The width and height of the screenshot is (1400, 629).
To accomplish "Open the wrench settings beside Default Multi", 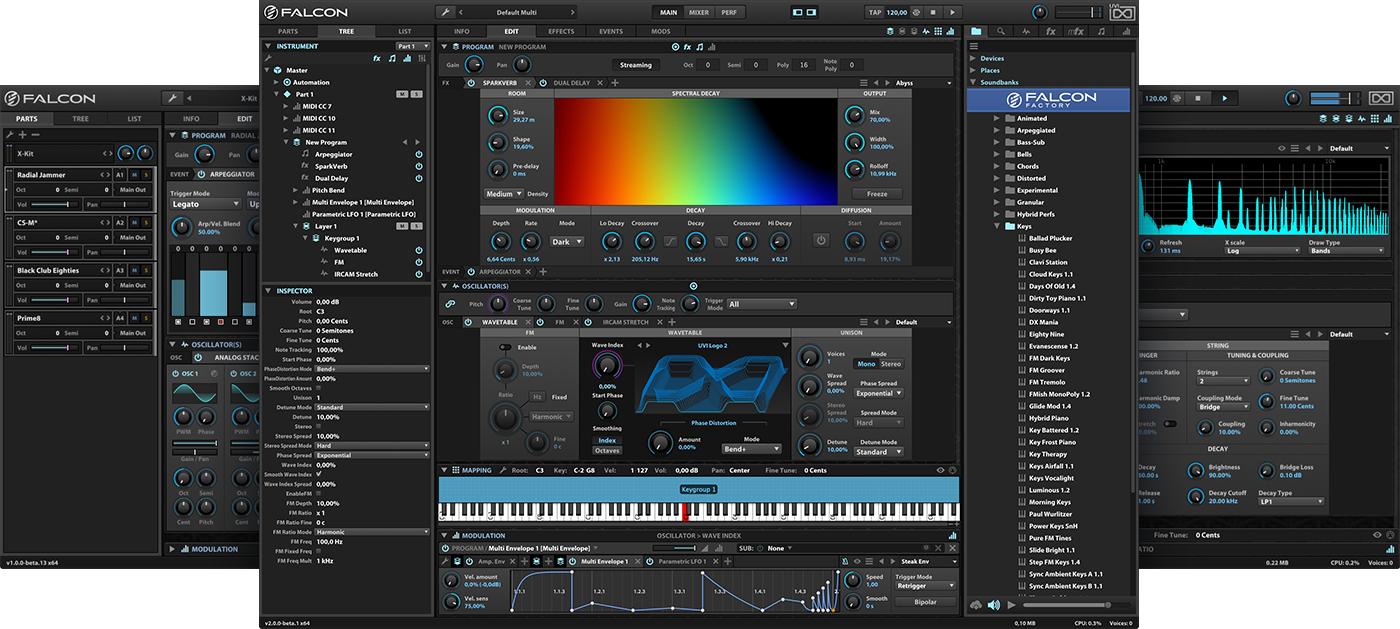I will (446, 12).
